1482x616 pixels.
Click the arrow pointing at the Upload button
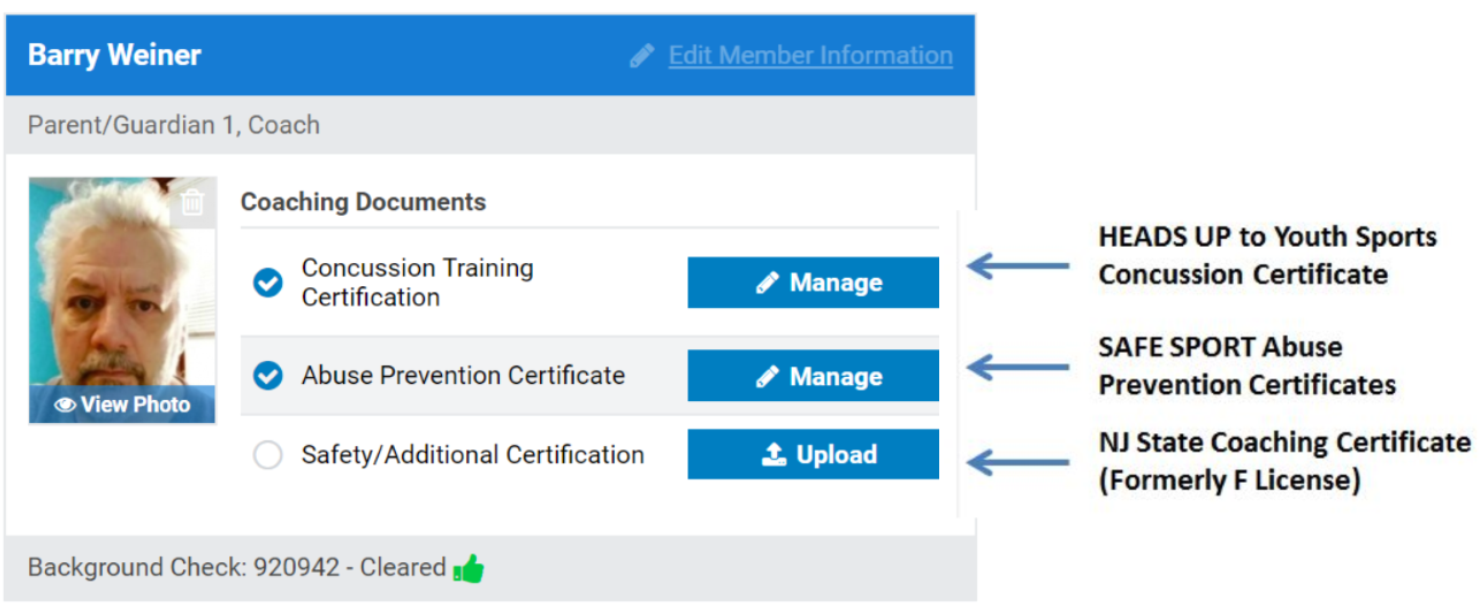[x=1019, y=462]
